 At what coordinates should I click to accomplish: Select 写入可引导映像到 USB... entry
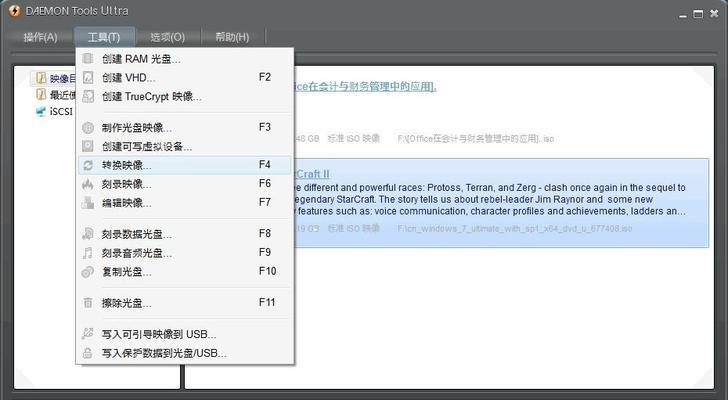(185, 334)
